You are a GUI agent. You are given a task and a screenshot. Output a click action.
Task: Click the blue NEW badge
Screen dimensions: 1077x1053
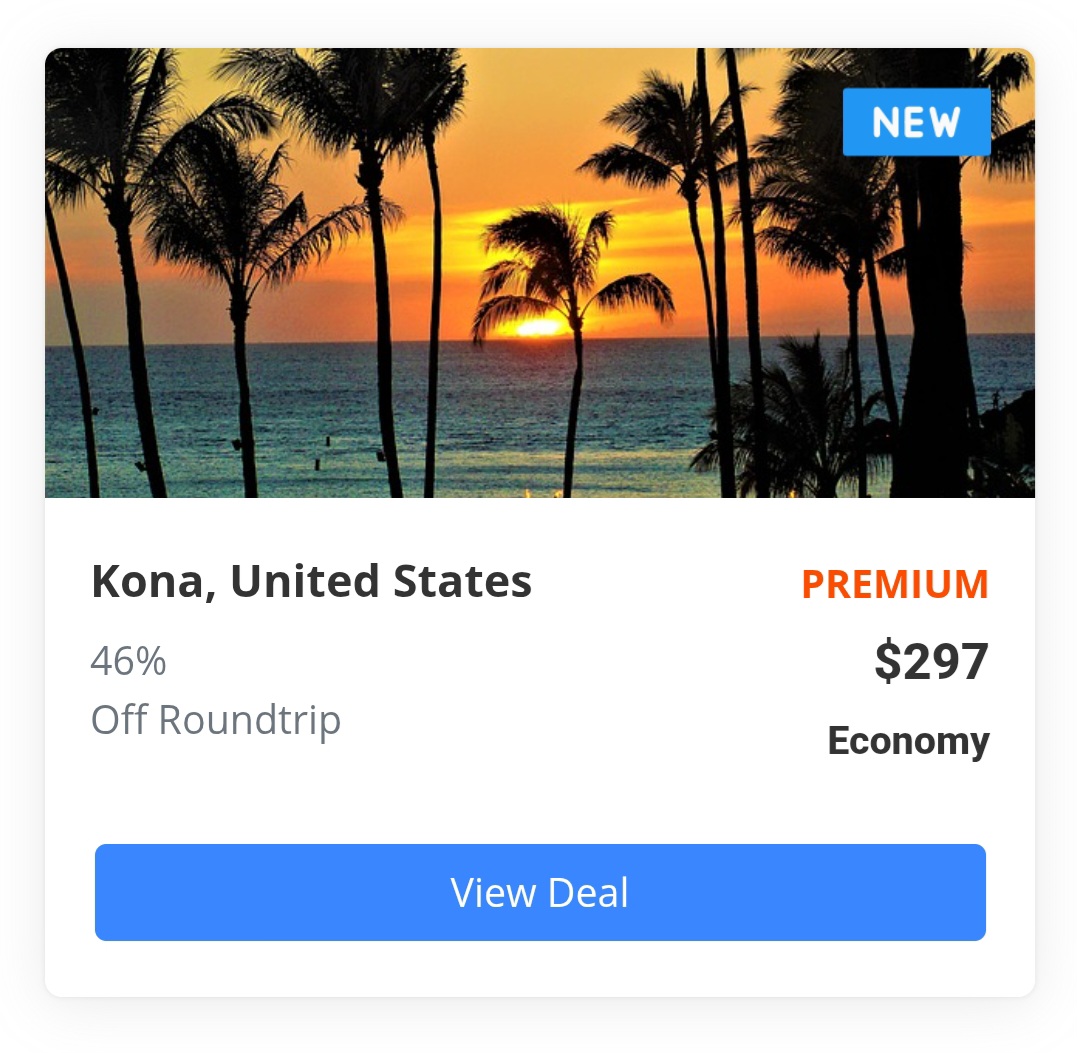[x=916, y=122]
